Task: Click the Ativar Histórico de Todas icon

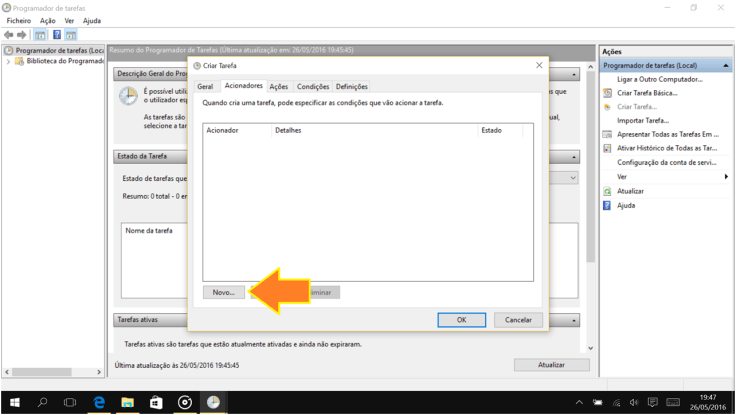Action: 607,148
